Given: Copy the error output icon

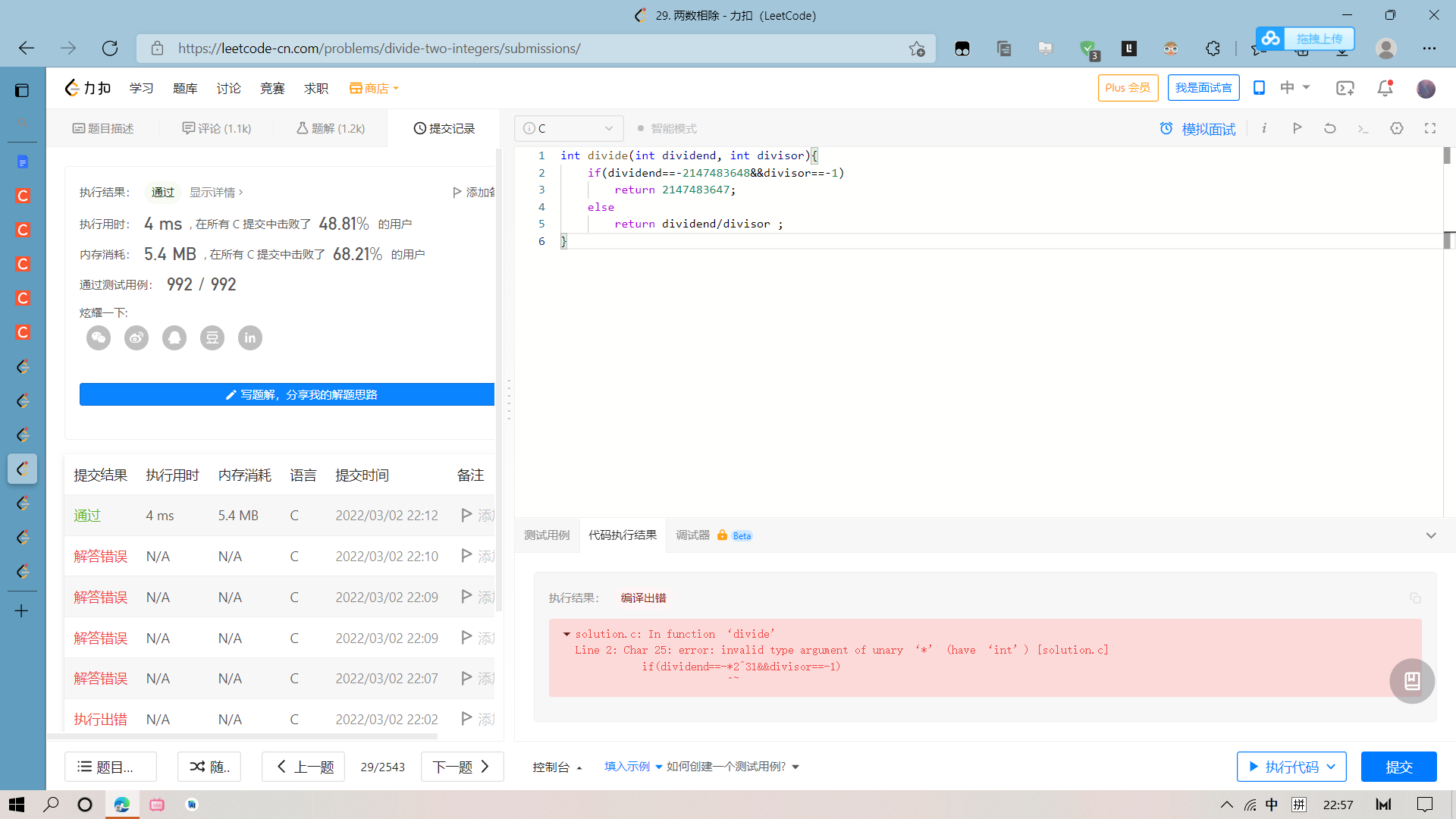Looking at the screenshot, I should (x=1415, y=598).
